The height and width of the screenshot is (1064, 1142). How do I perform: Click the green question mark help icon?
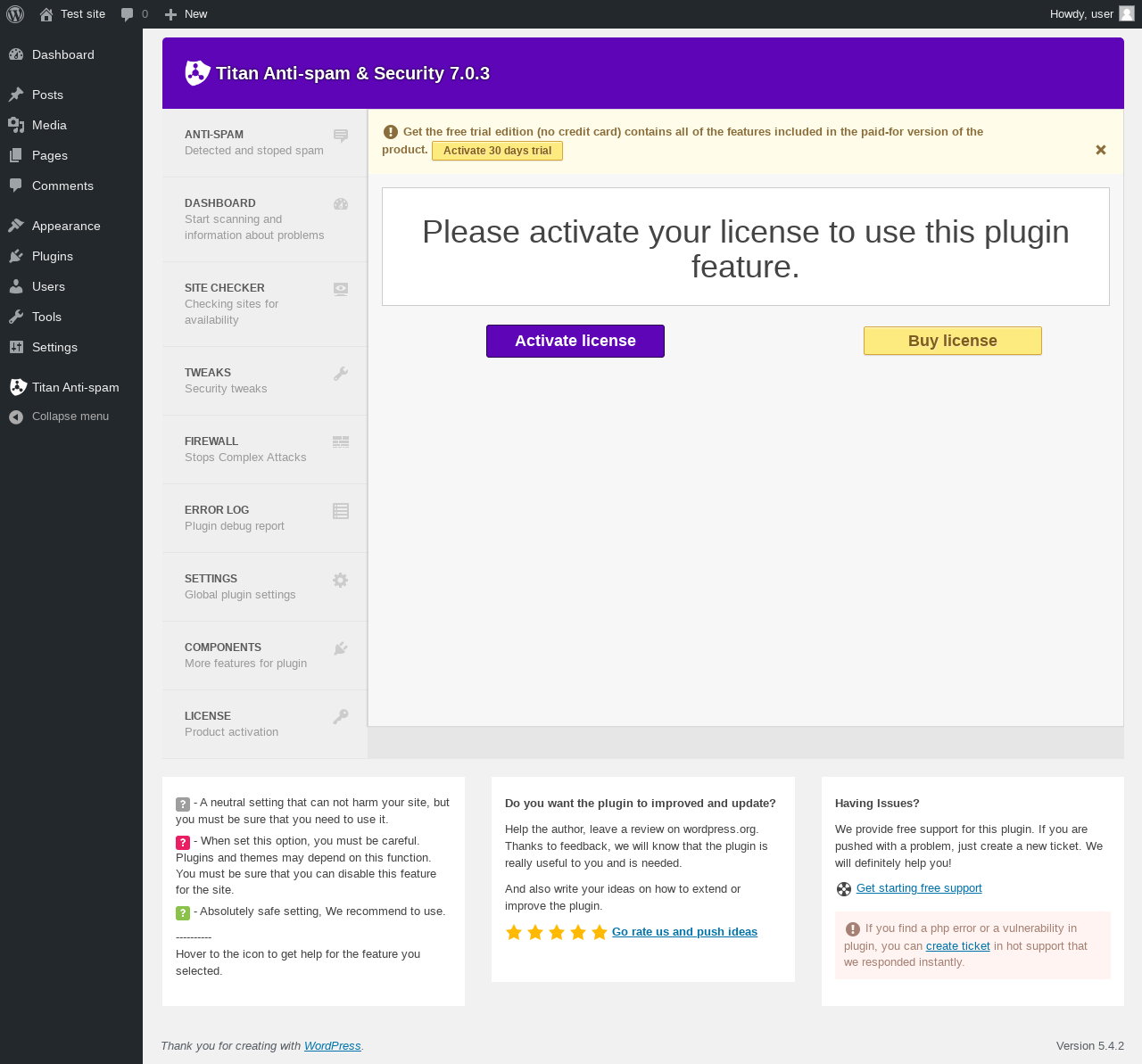183,912
